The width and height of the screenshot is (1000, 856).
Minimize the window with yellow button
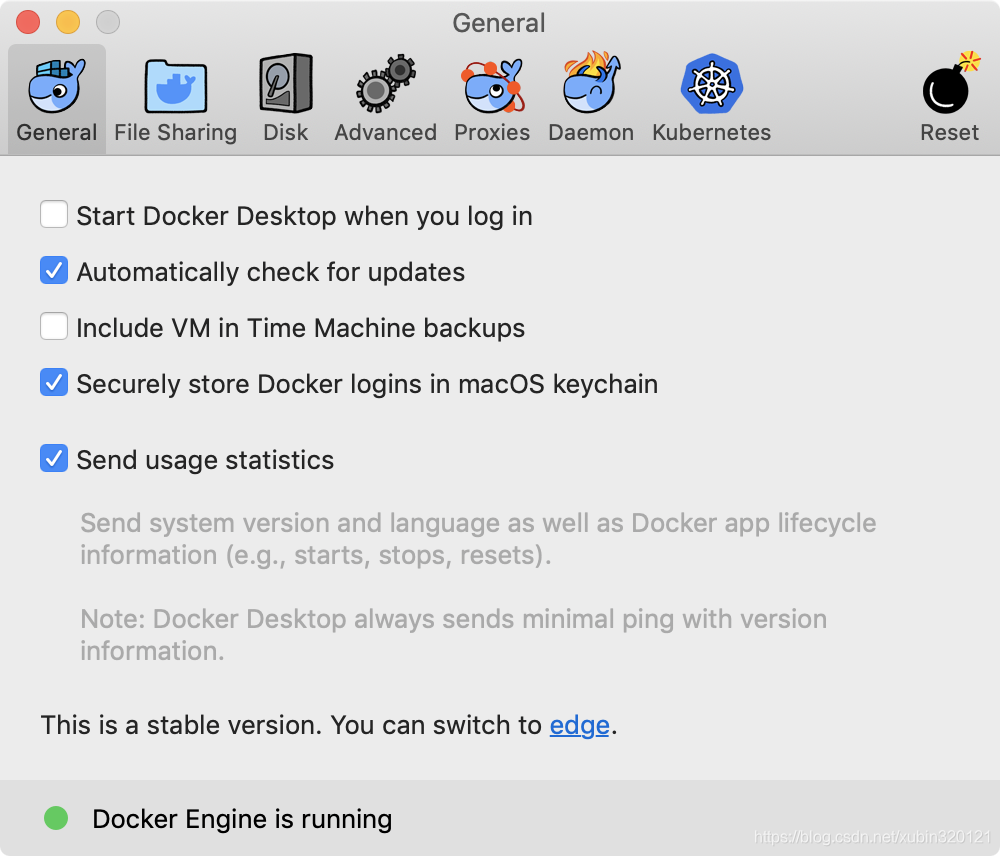coord(68,22)
